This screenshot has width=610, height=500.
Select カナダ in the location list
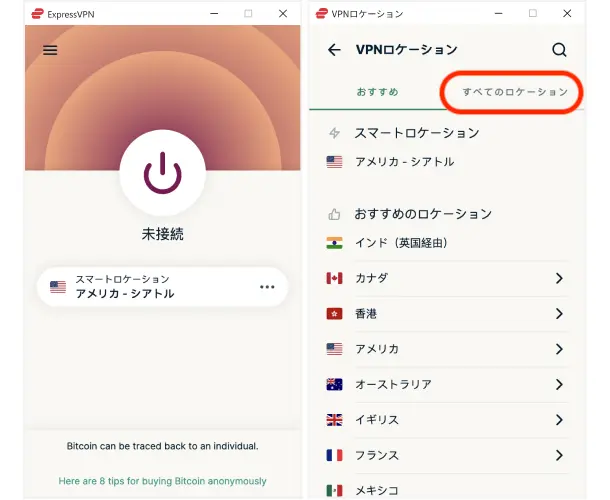pos(372,278)
